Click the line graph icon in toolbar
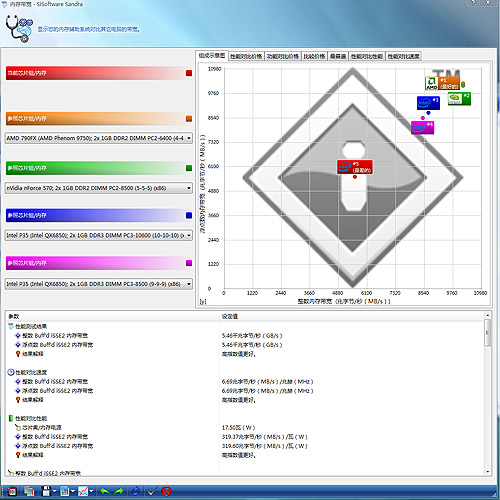This screenshot has width=500, height=500. click(83, 491)
